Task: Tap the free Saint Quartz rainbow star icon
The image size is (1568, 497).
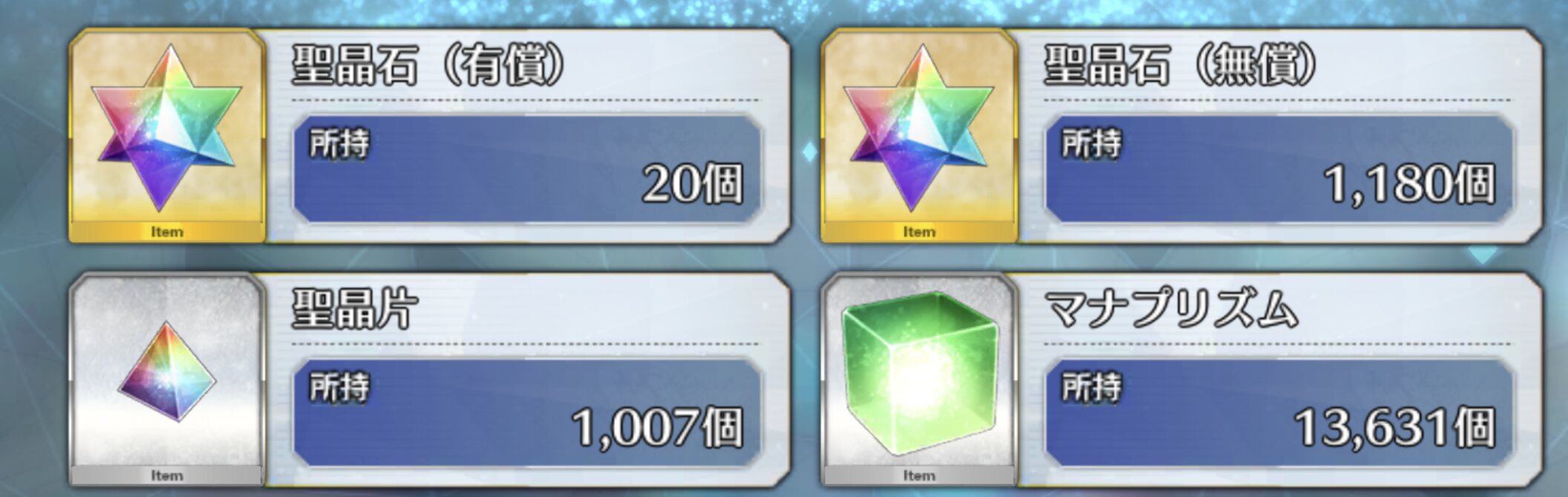Action: (919, 128)
